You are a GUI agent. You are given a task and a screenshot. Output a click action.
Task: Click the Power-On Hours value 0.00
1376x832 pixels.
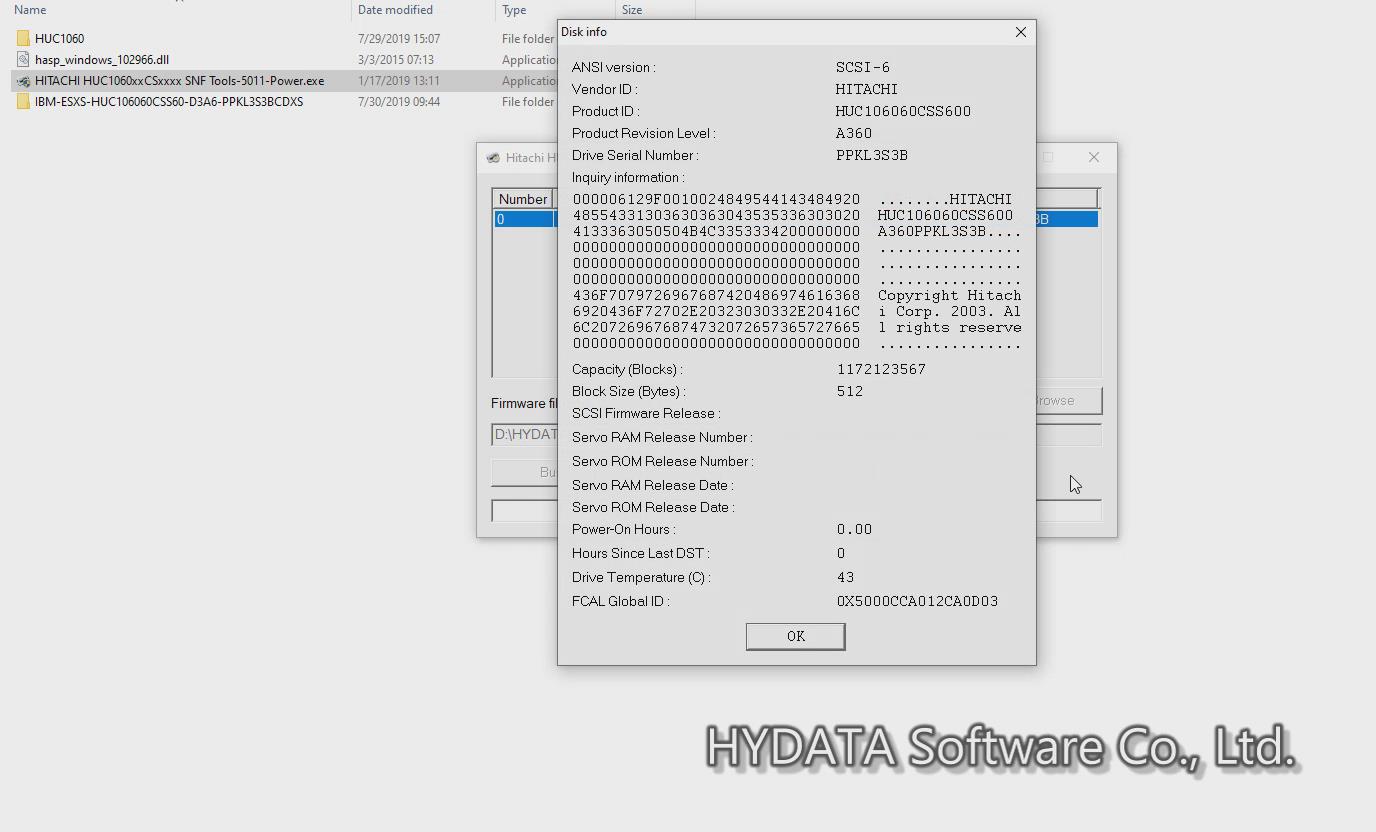point(854,529)
